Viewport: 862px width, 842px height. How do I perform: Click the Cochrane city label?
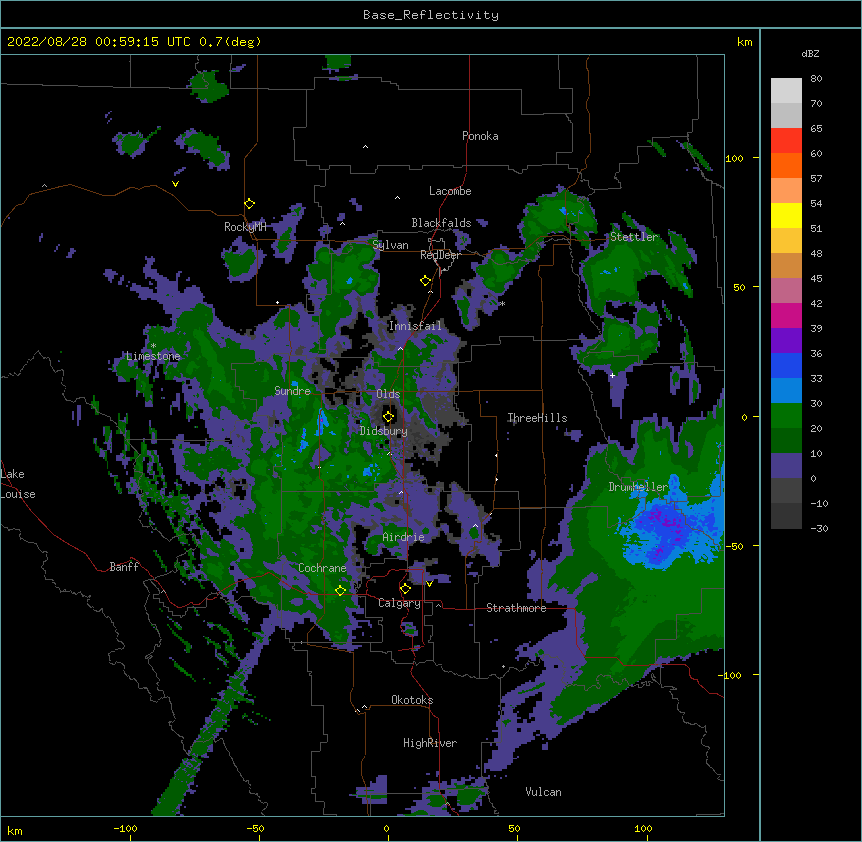pyautogui.click(x=322, y=568)
